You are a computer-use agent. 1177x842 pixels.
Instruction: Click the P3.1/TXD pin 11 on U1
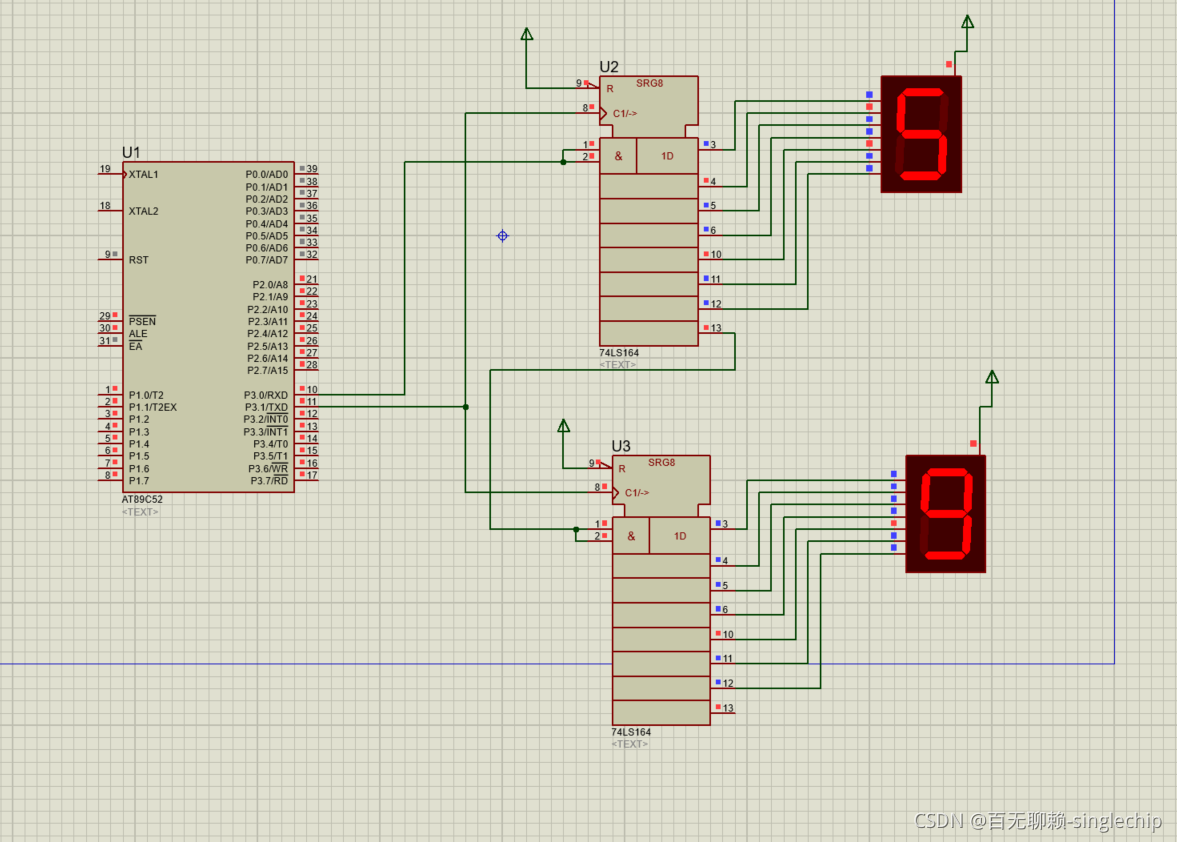(x=308, y=405)
